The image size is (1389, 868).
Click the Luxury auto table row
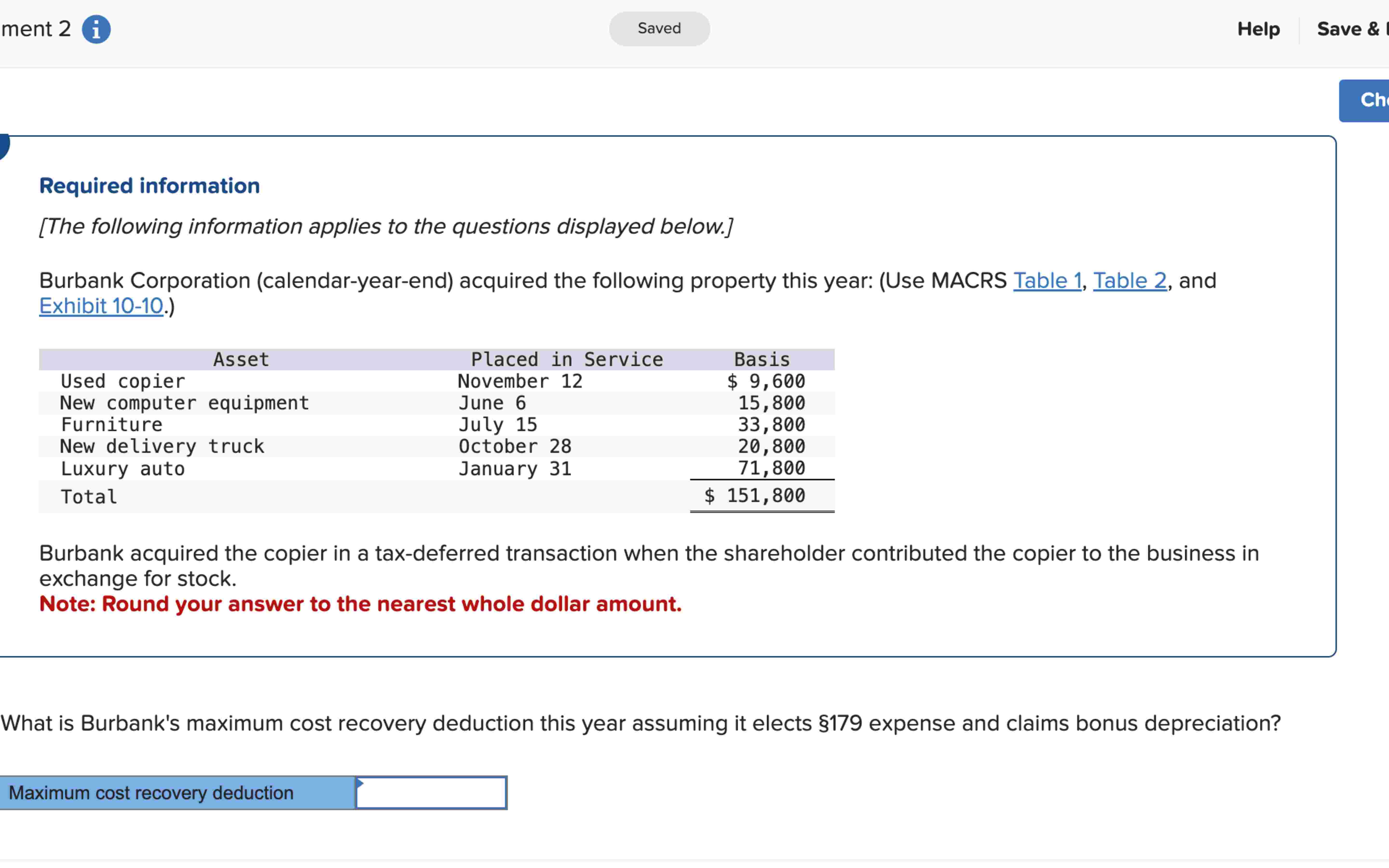tap(123, 468)
